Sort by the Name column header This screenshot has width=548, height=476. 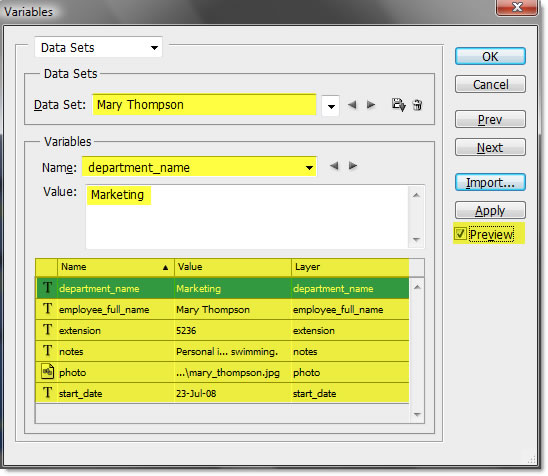click(x=115, y=267)
